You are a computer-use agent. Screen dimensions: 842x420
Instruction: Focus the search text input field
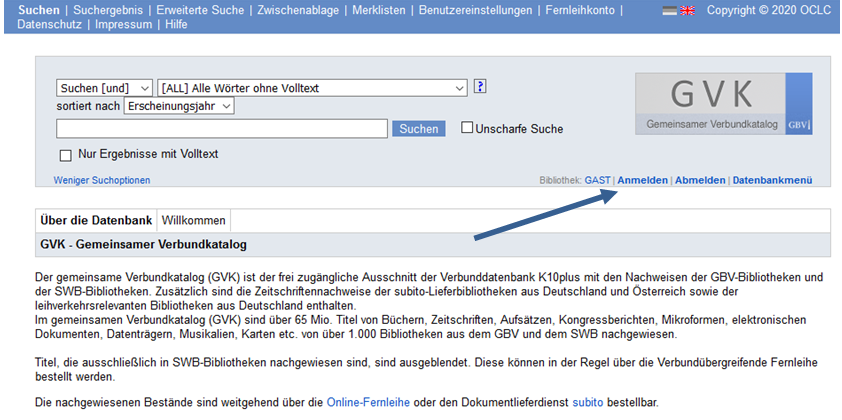pos(222,129)
